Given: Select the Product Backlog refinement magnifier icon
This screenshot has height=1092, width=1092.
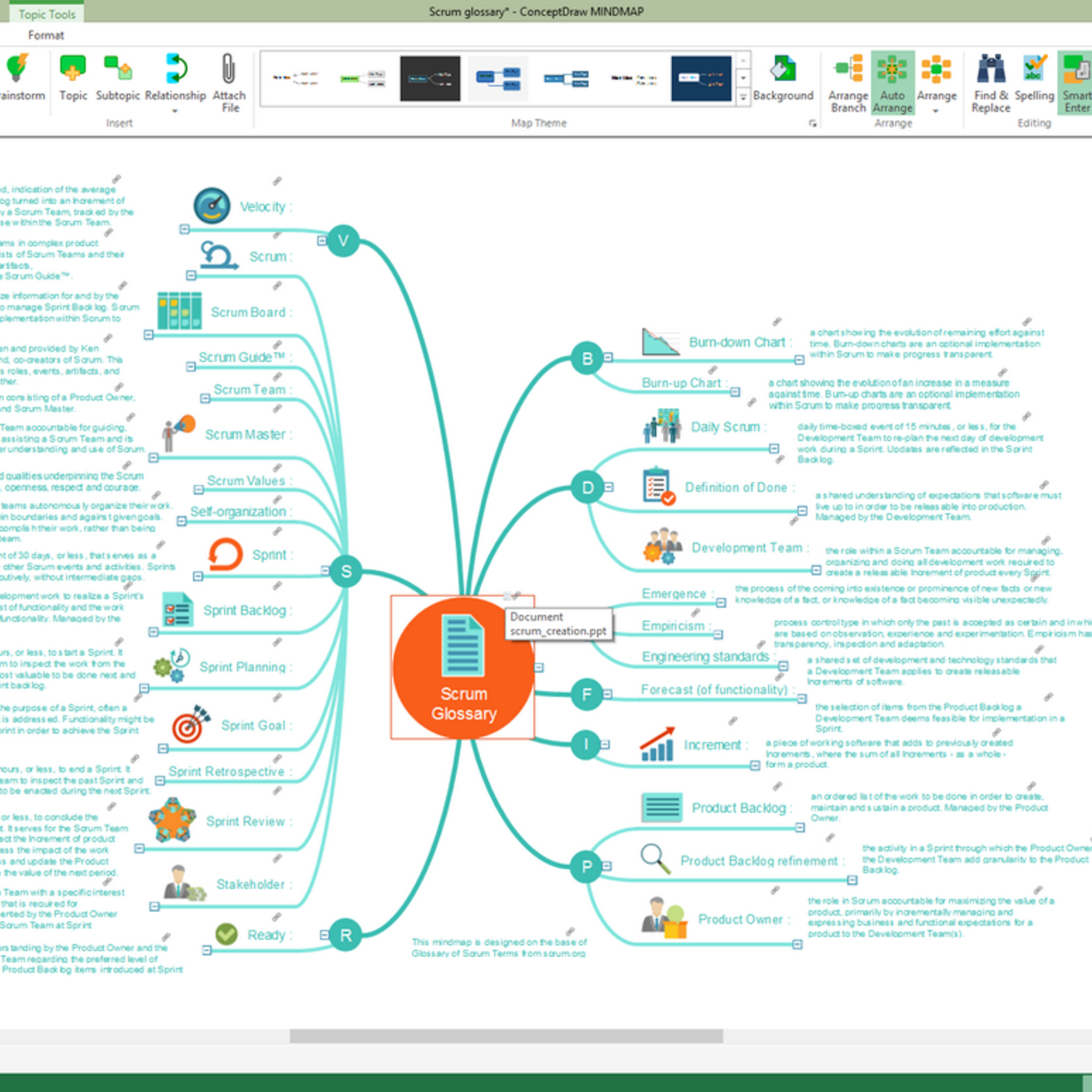Looking at the screenshot, I should point(655,859).
